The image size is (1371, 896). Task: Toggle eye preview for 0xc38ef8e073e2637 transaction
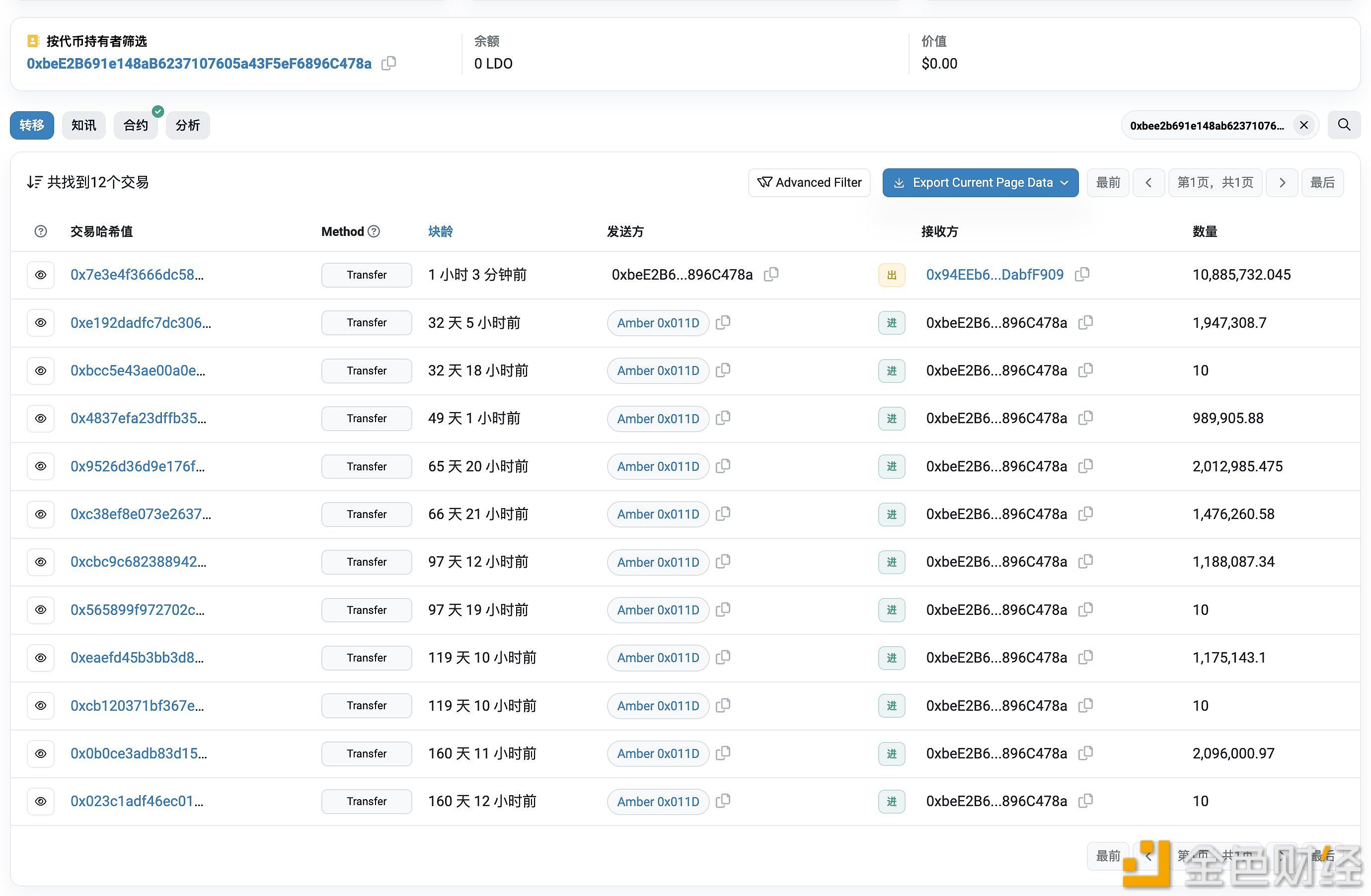(41, 514)
